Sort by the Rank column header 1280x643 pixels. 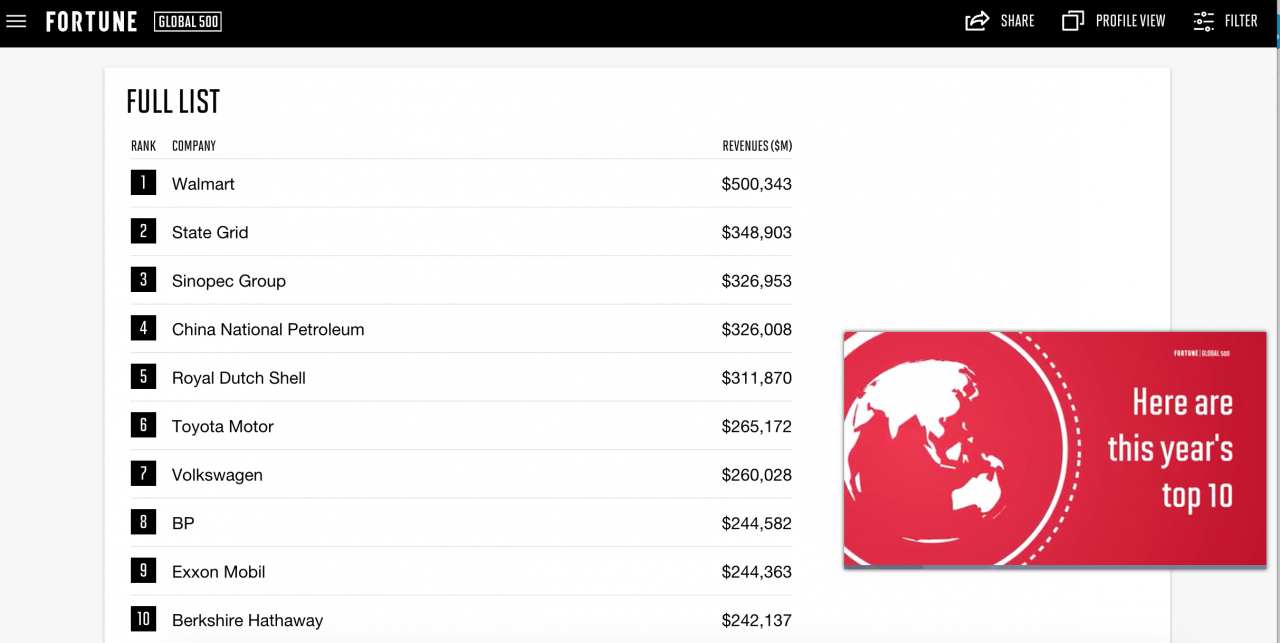(x=143, y=146)
